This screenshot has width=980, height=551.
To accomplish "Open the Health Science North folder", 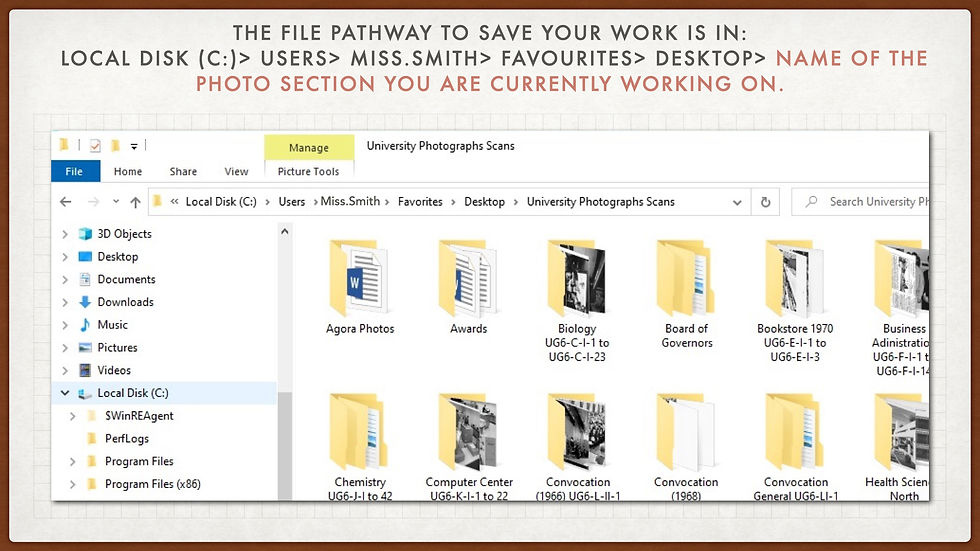I will click(898, 447).
